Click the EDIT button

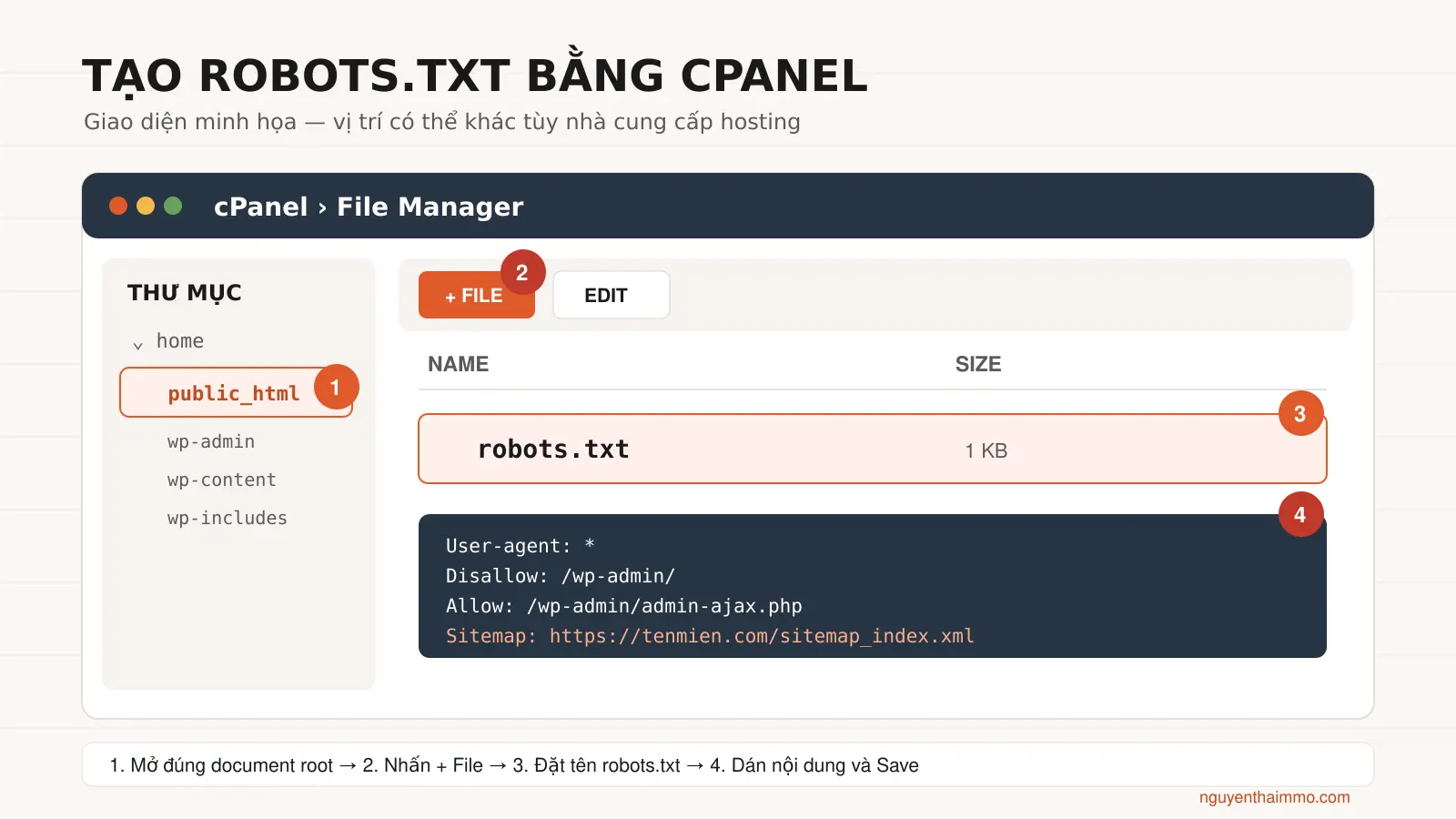pyautogui.click(x=611, y=295)
